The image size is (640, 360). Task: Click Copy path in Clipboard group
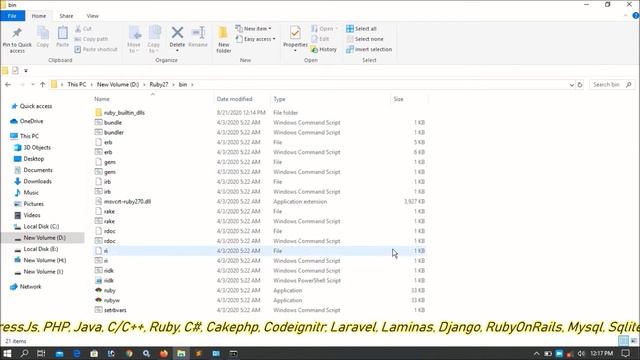click(91, 39)
